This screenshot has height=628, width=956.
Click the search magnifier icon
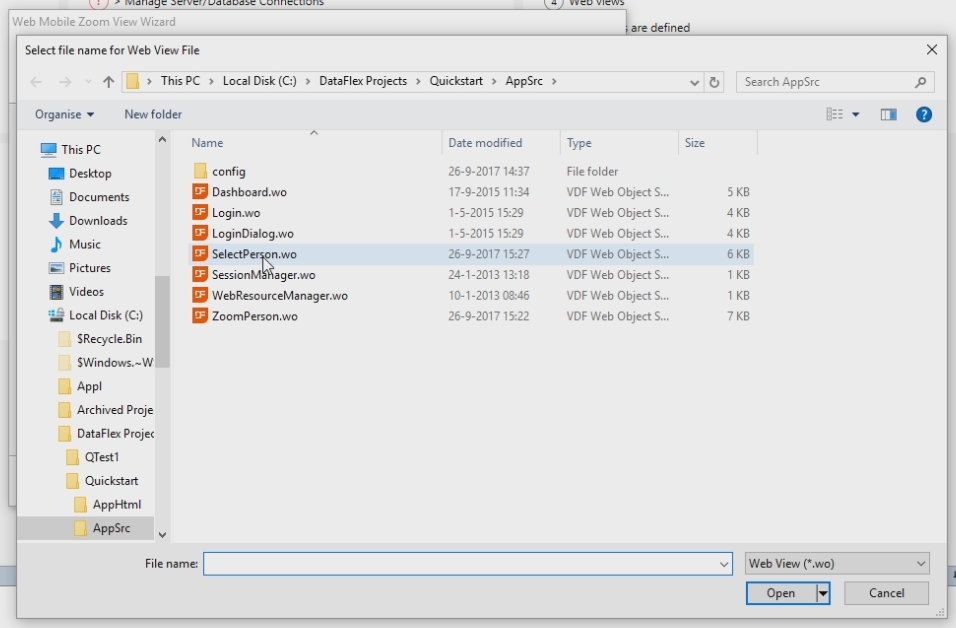(920, 82)
